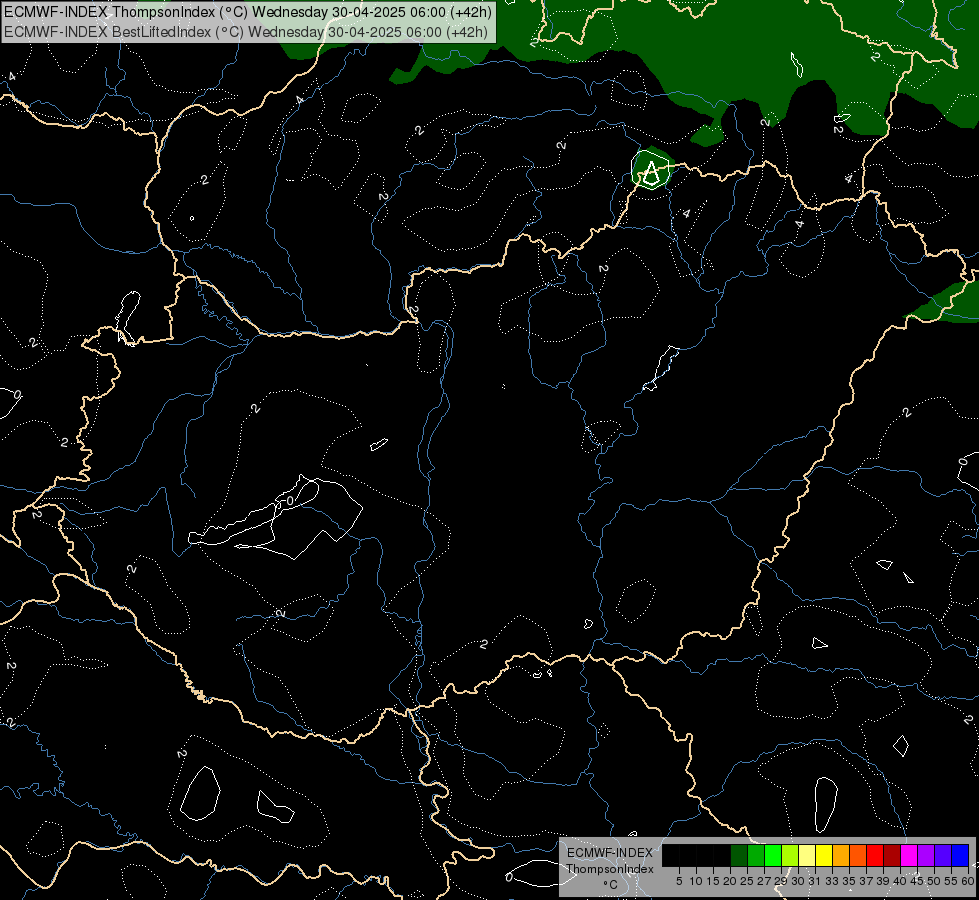The width and height of the screenshot is (979, 900).
Task: Click the legend tick value 39
Action: [883, 881]
